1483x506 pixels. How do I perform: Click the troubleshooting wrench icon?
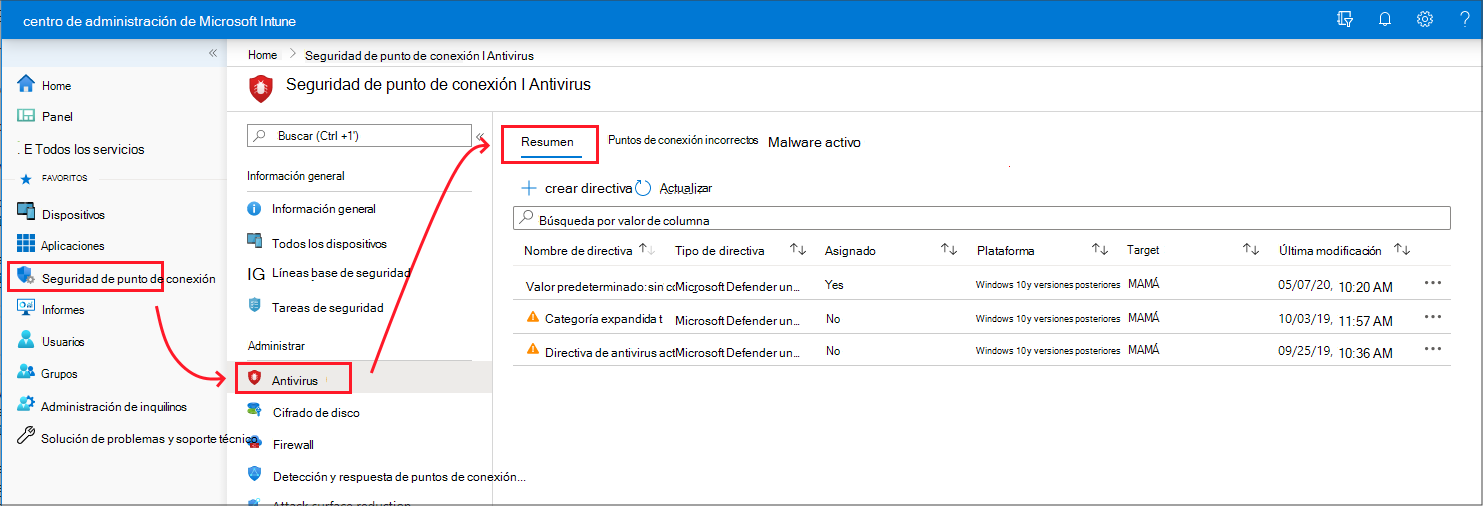[27, 437]
